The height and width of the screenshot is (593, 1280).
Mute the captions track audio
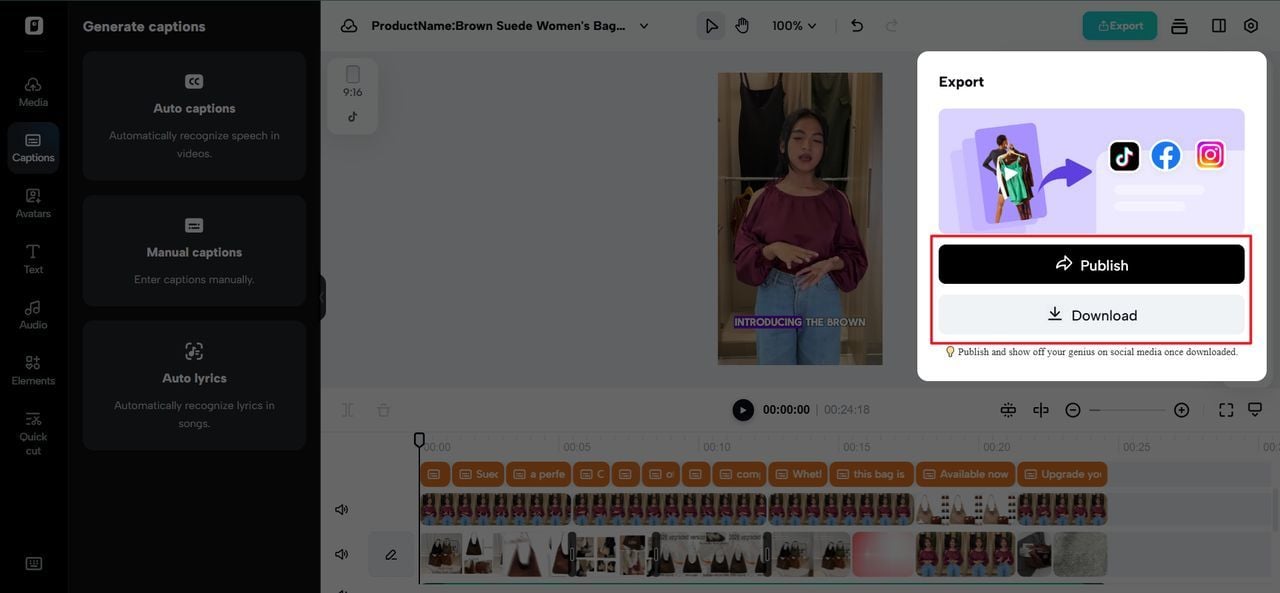click(x=341, y=509)
